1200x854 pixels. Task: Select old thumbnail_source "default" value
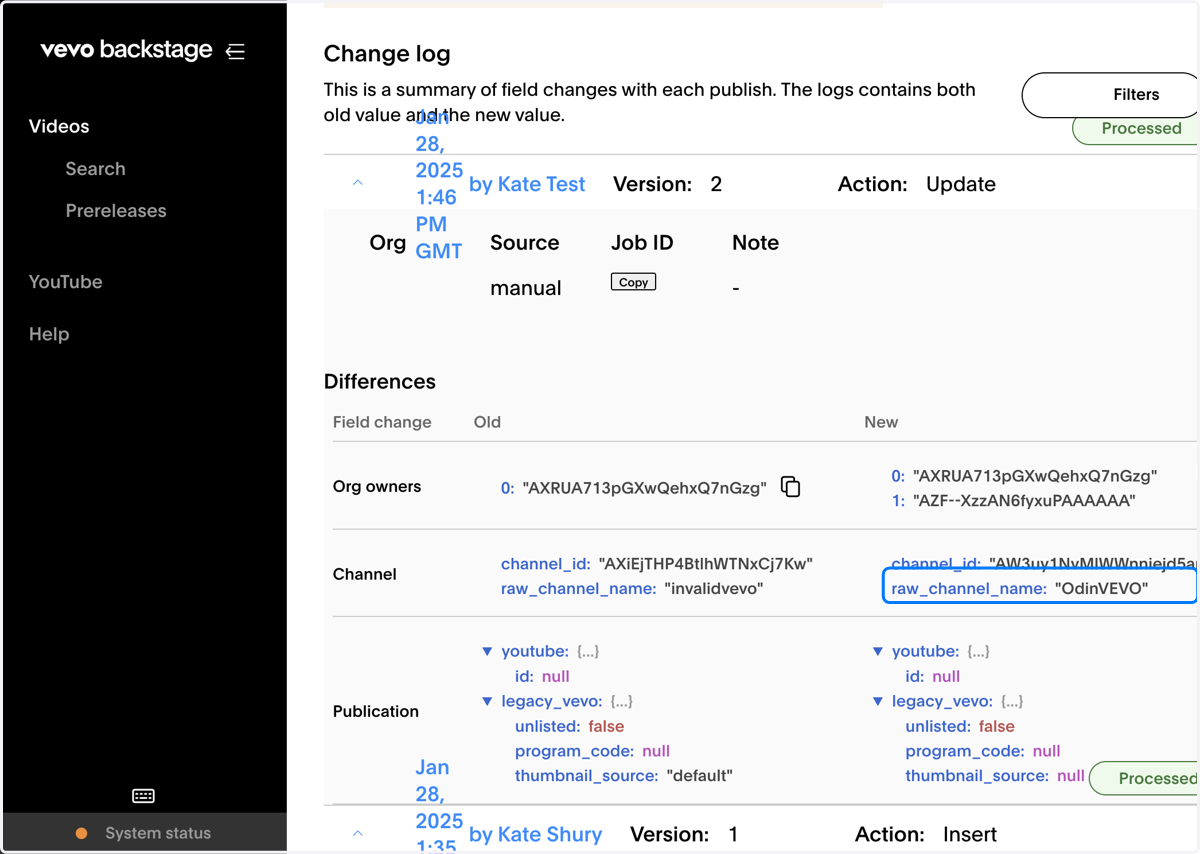pos(698,776)
